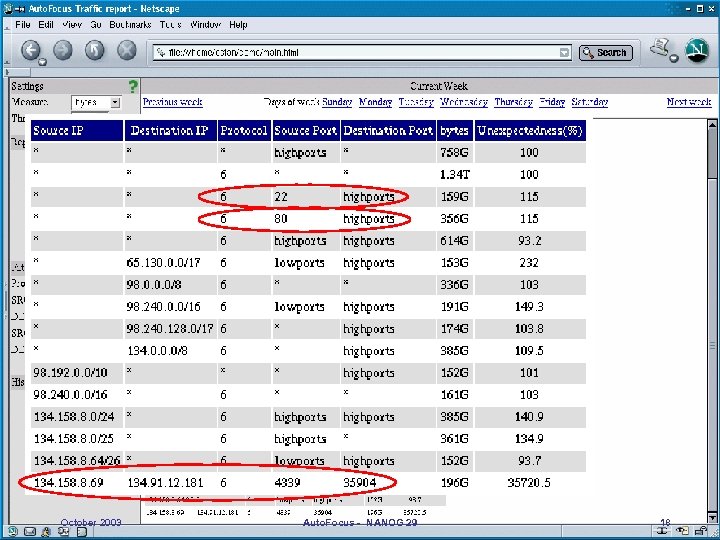Follow the Next week link
Image resolution: width=720 pixels, height=540 pixels.
[689, 102]
